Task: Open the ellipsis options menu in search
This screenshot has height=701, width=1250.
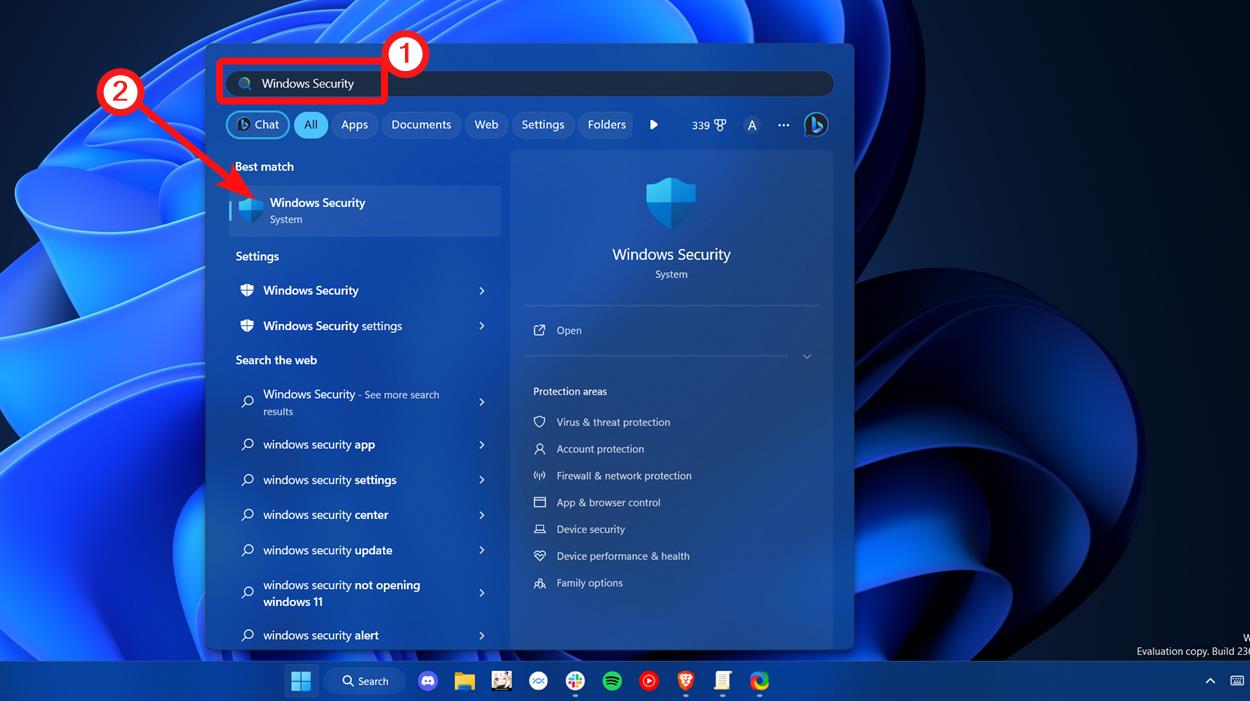Action: click(784, 124)
